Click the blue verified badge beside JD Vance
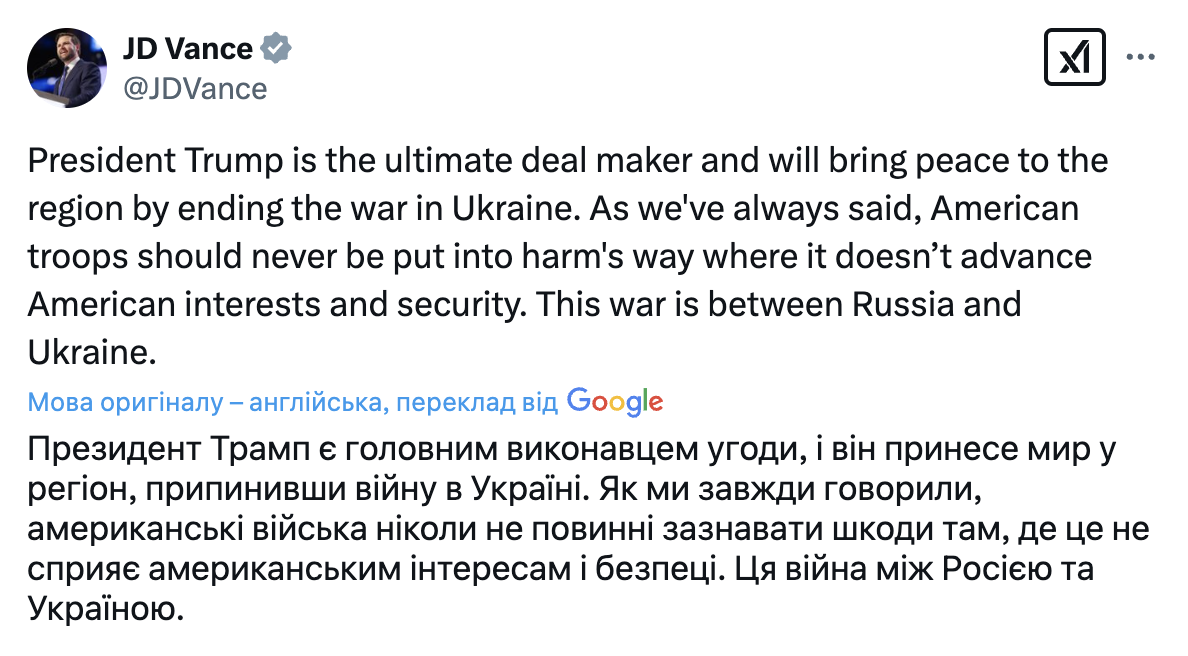 [275, 46]
